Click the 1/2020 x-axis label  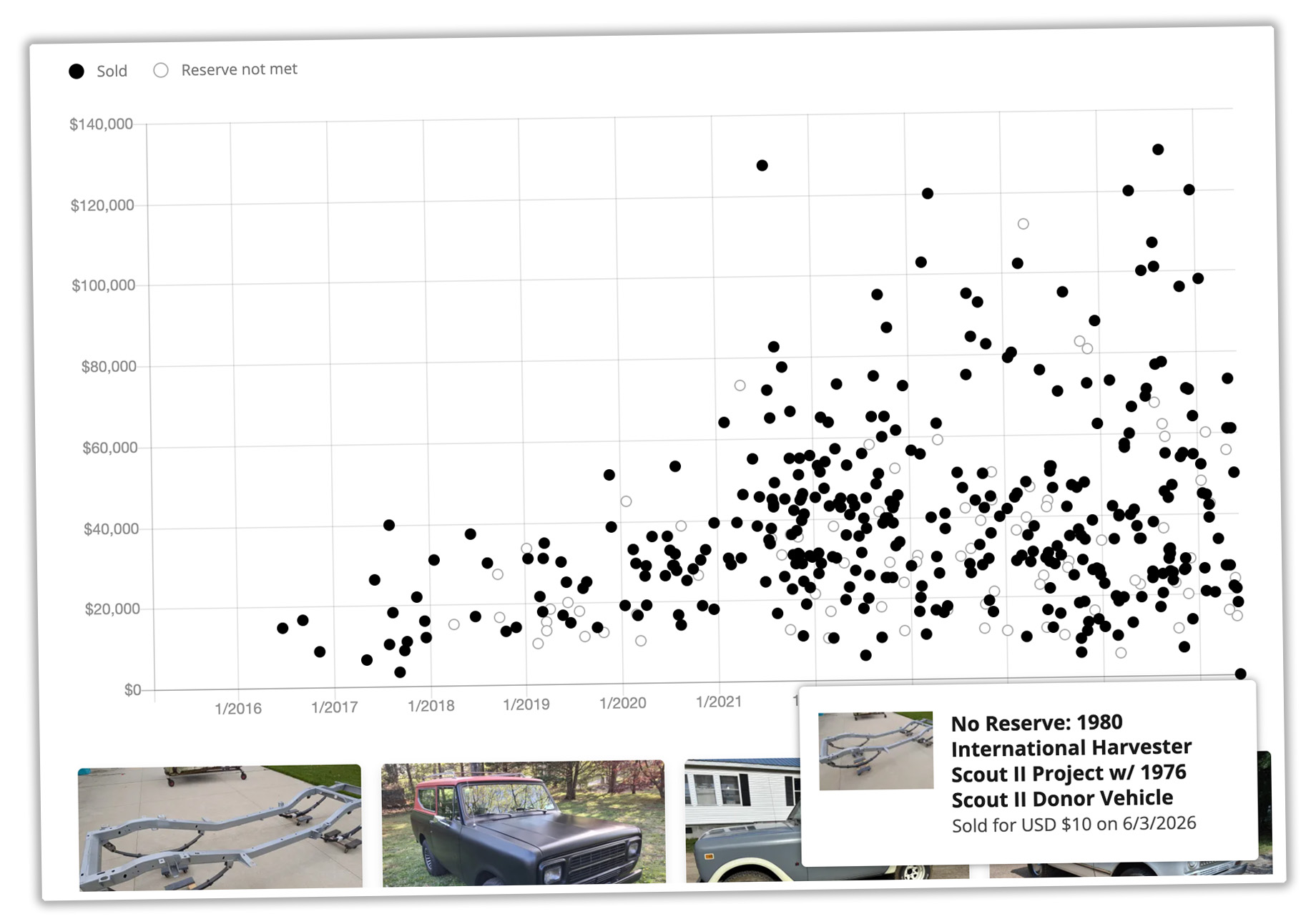[x=623, y=703]
